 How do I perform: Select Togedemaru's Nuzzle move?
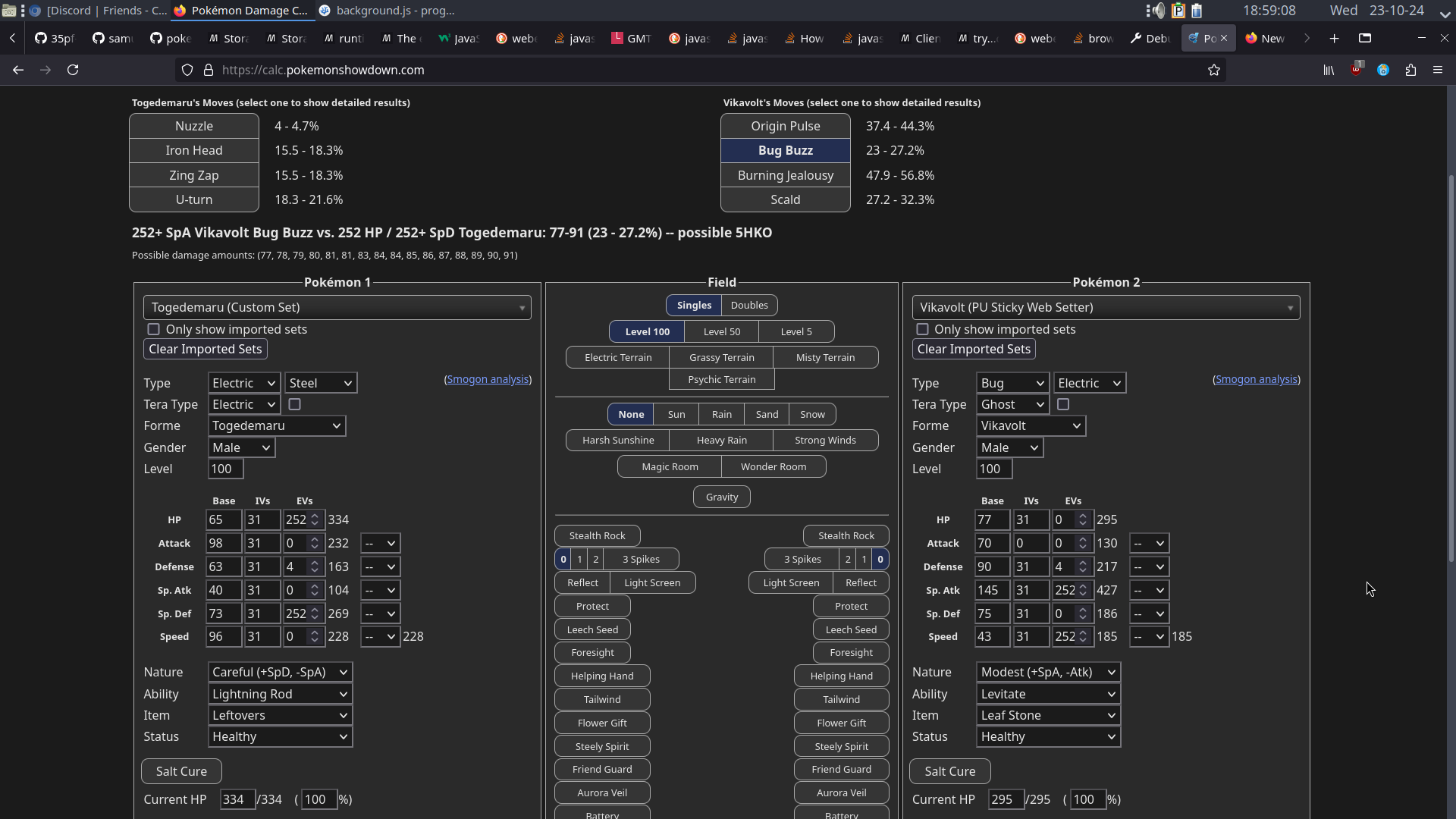coord(194,126)
